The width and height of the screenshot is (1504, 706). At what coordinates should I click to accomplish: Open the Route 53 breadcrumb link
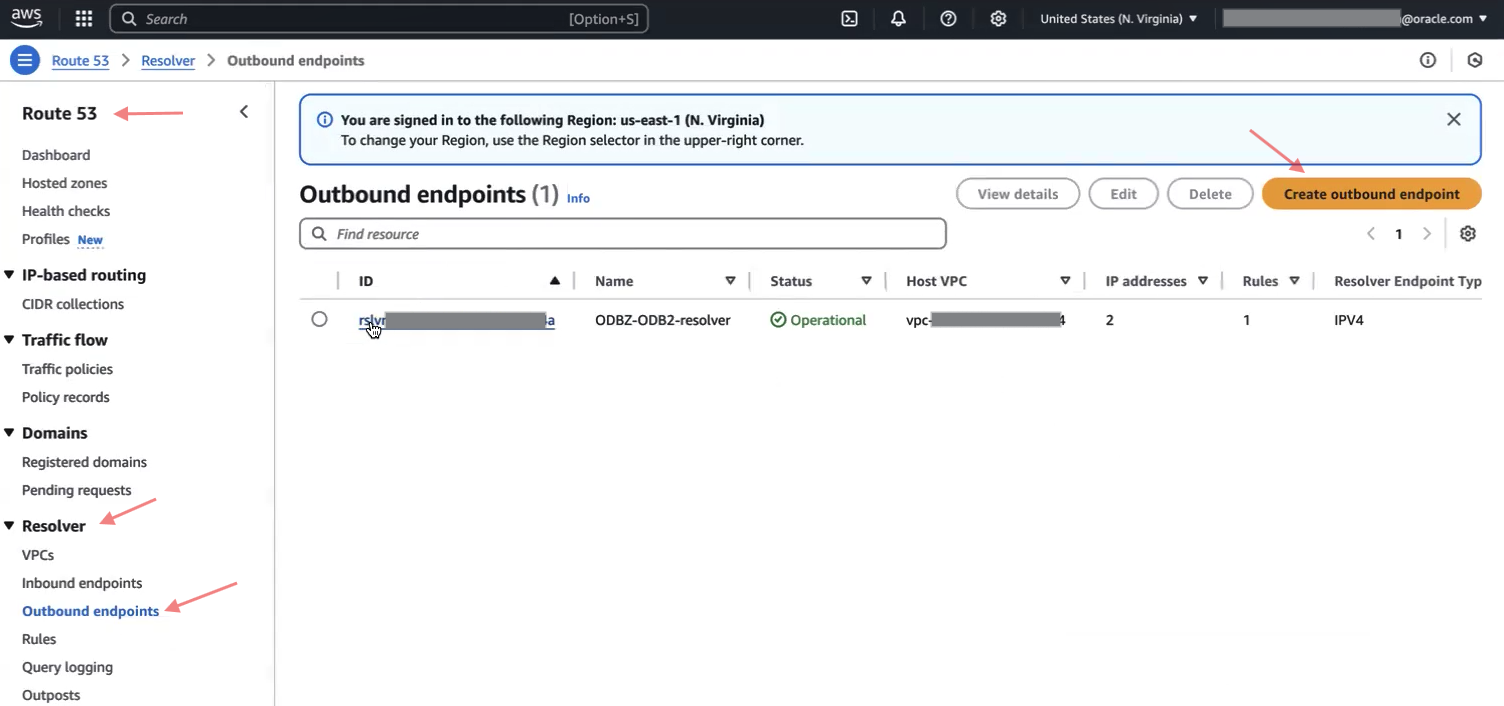[x=80, y=60]
